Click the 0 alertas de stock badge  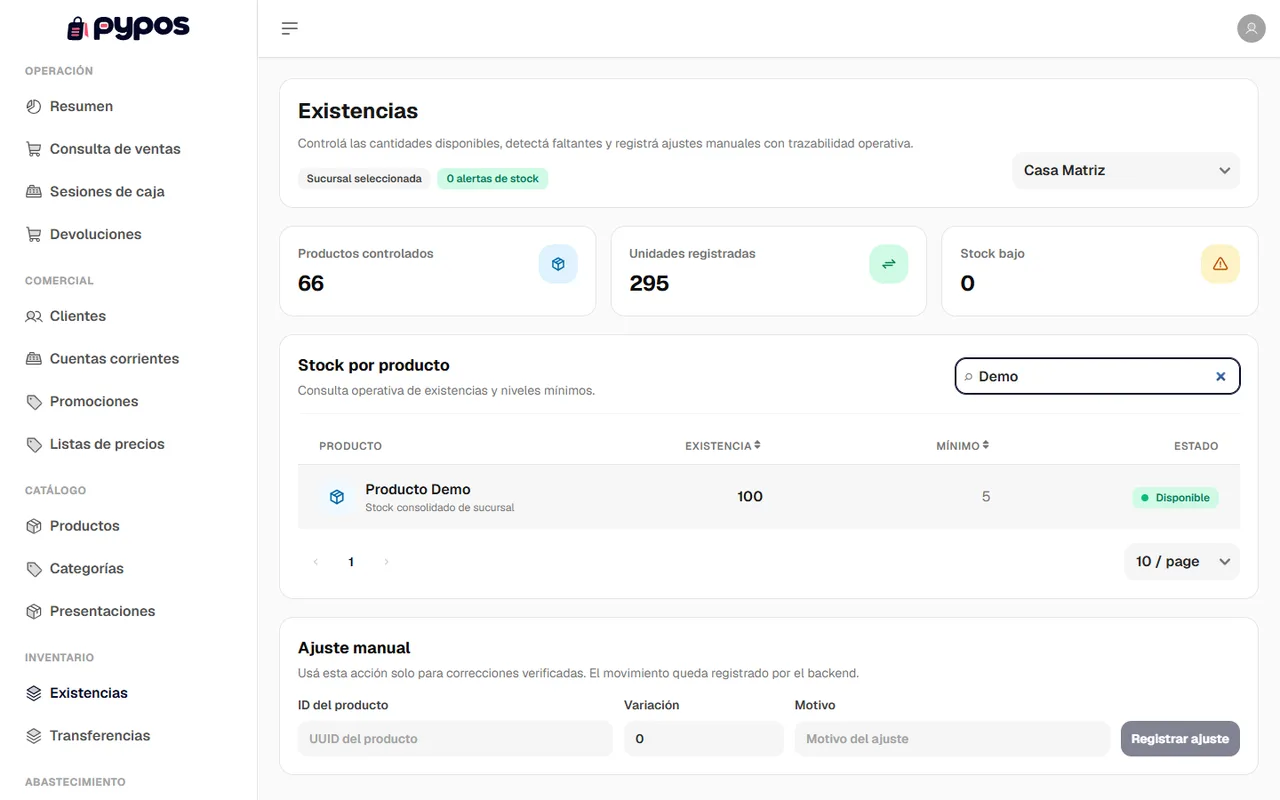[x=492, y=179]
